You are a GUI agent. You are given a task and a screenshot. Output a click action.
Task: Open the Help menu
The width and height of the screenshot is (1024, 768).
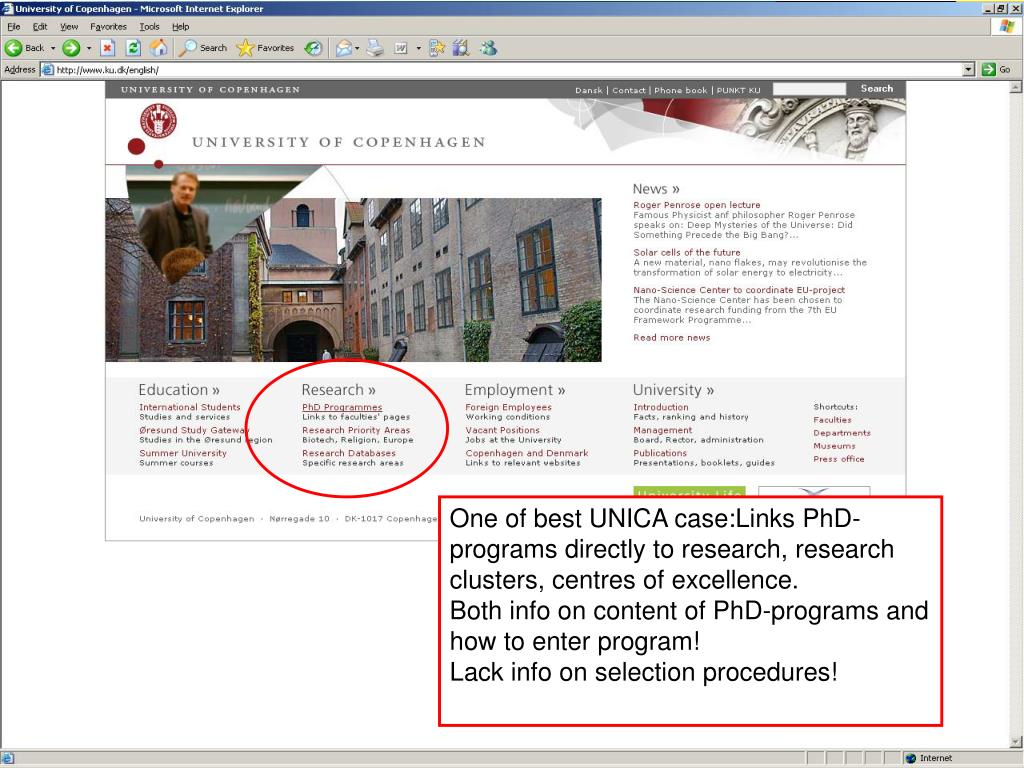(x=181, y=27)
